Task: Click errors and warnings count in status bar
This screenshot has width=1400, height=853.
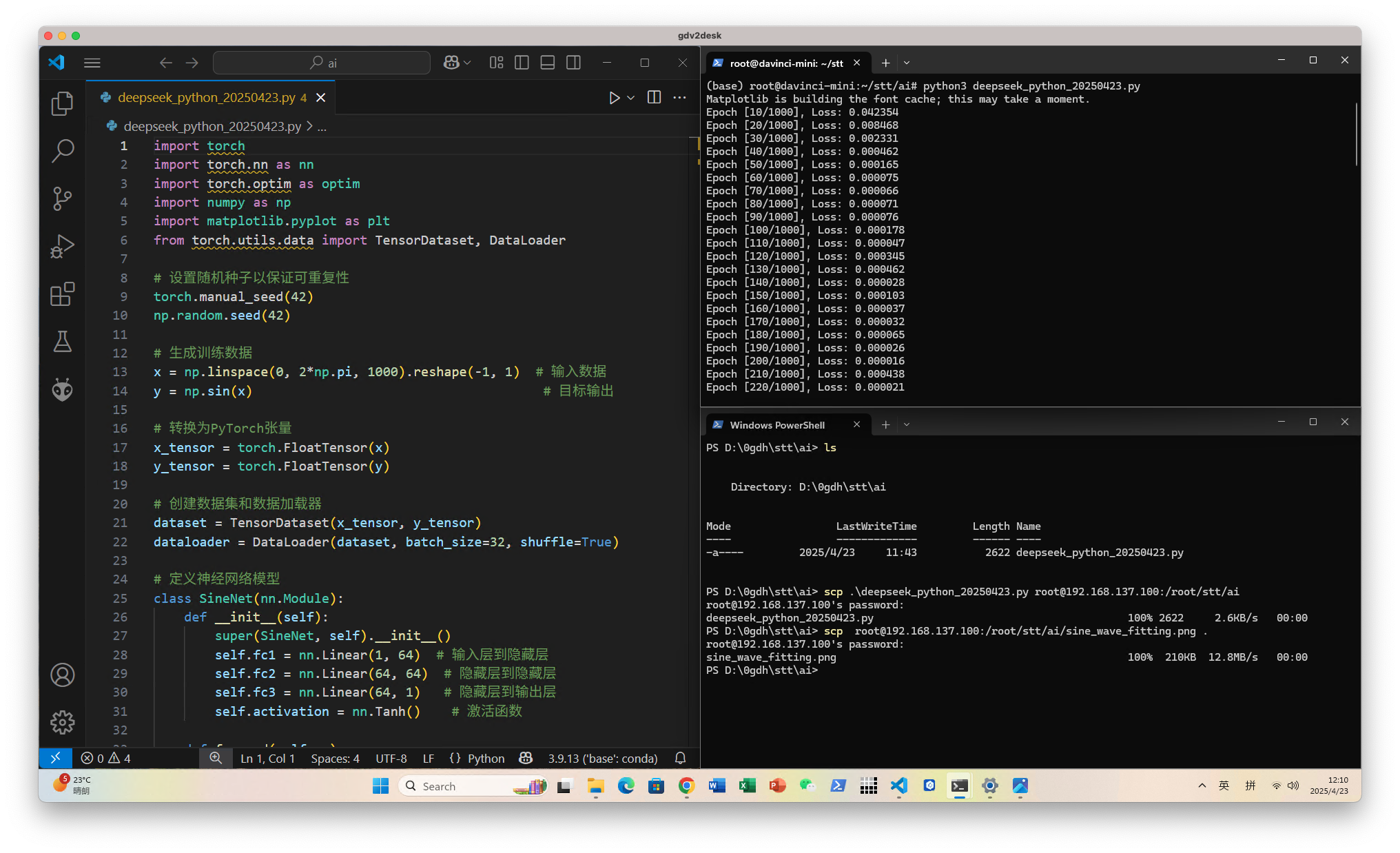Action: pyautogui.click(x=105, y=758)
